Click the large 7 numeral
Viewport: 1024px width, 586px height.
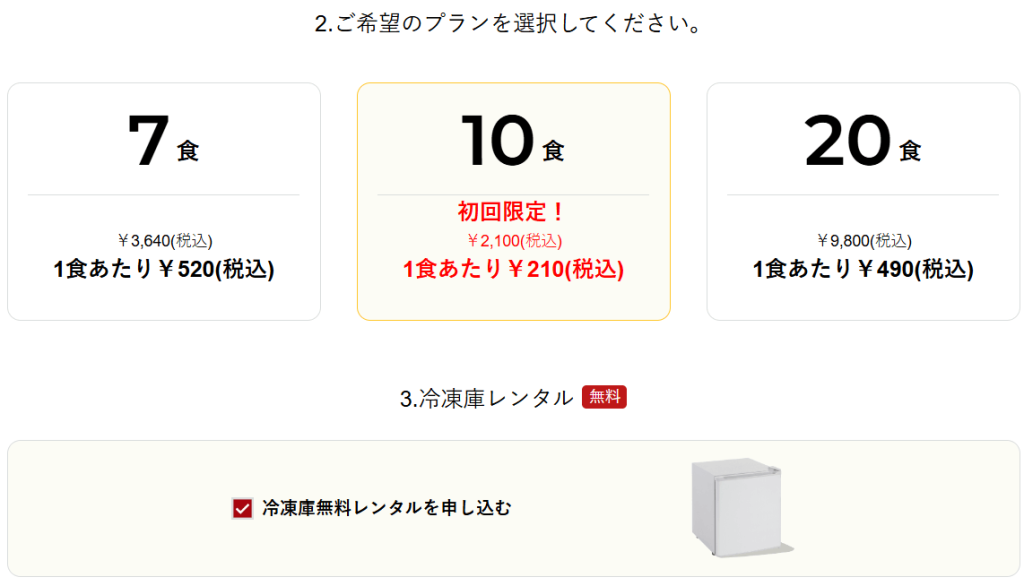(x=148, y=141)
